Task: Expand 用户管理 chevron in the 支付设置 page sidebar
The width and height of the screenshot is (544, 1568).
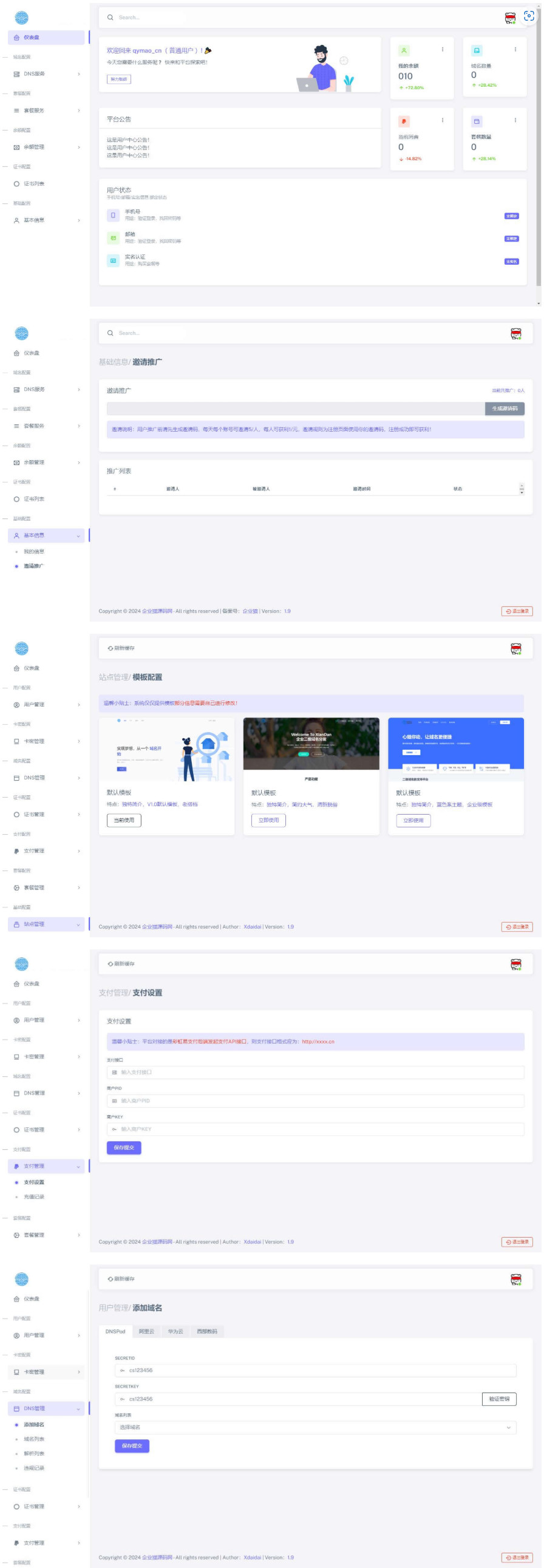Action: (78, 1020)
